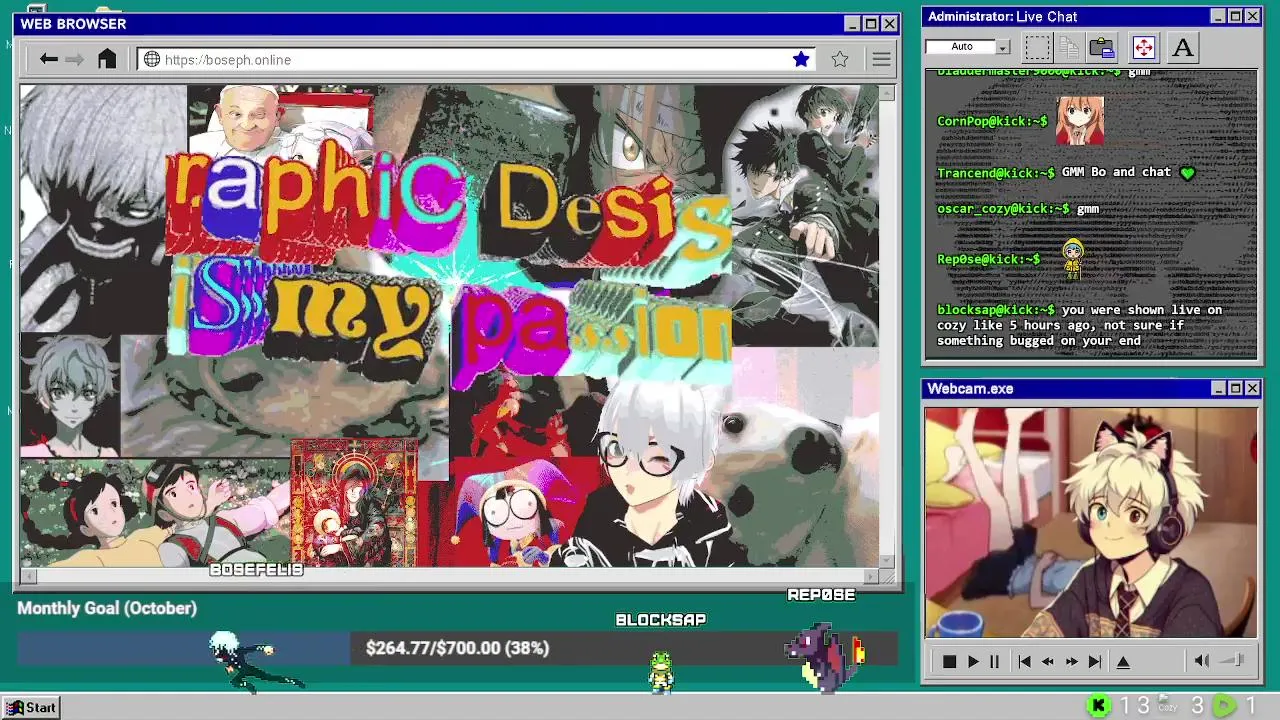Click oscar_cozy@kick username in chat
The image size is (1280, 720).
tap(1003, 209)
